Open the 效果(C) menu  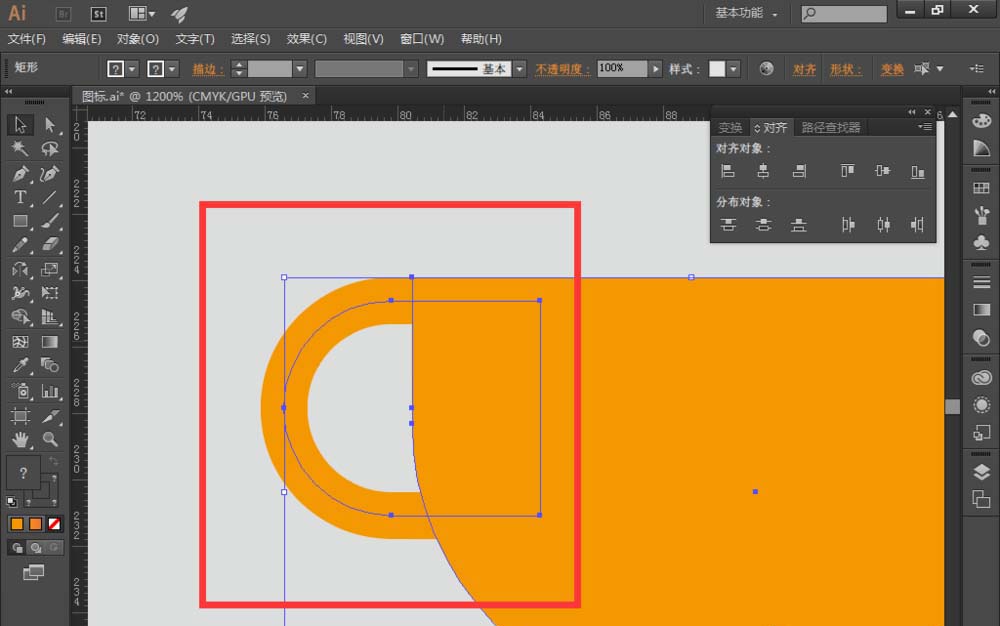[306, 39]
